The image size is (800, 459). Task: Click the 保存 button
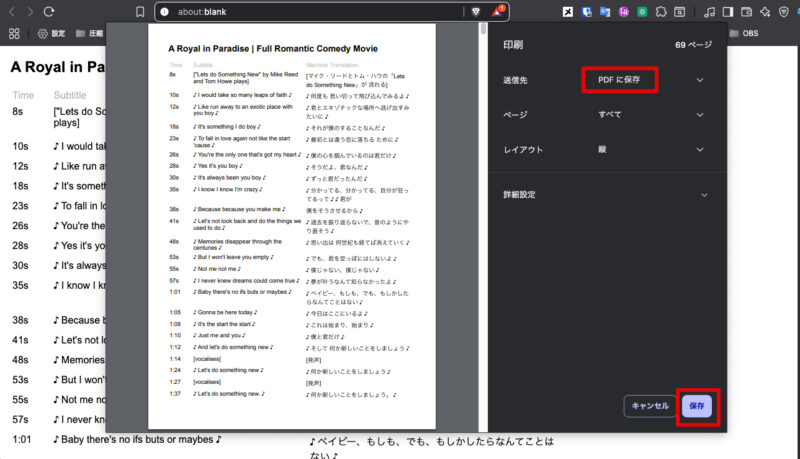tap(697, 406)
